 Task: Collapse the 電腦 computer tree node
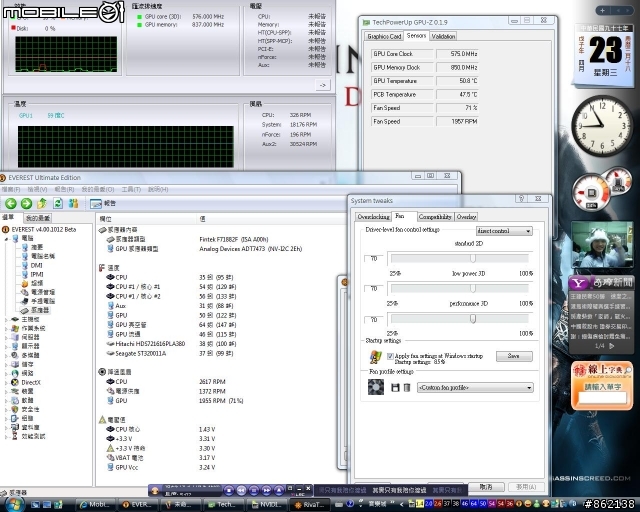pos(6,238)
